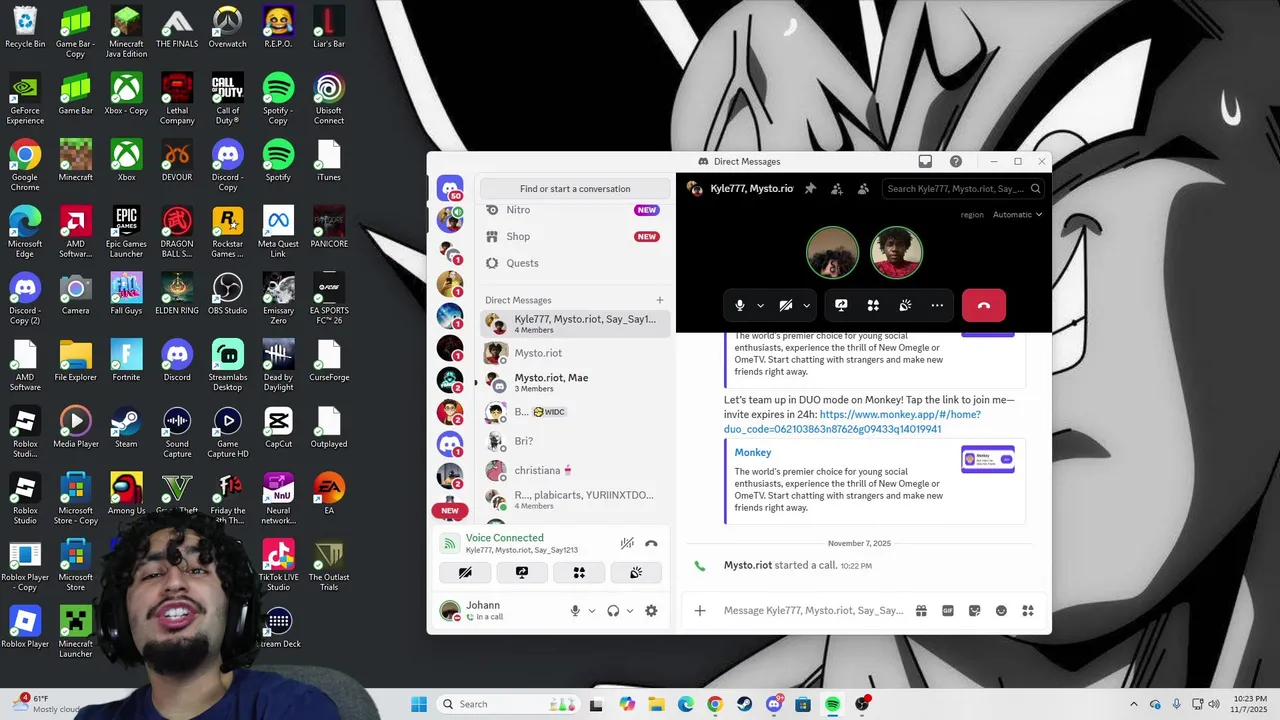Open emoji picker in message bar

click(x=1001, y=611)
